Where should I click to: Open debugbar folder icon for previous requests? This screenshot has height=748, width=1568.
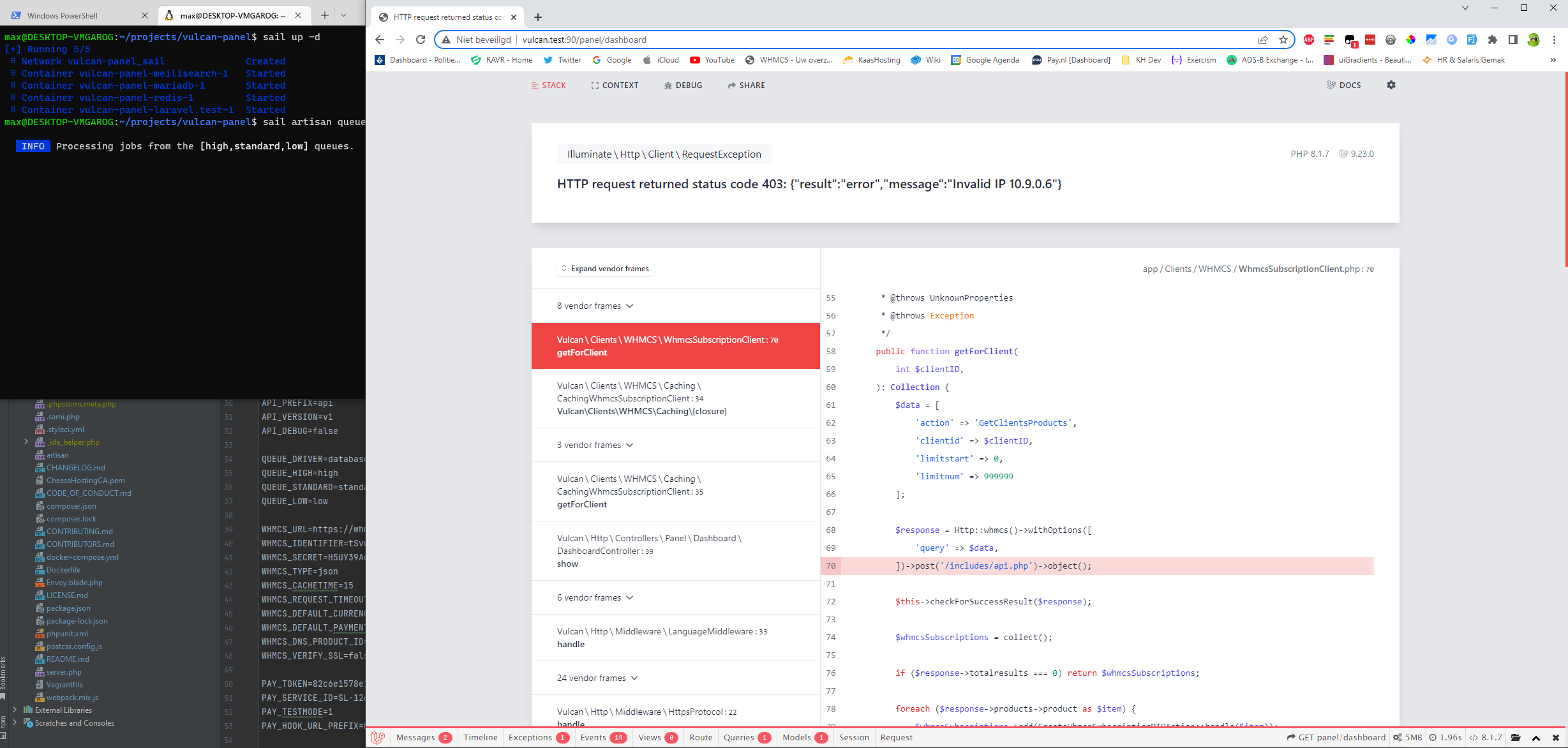point(1516,738)
